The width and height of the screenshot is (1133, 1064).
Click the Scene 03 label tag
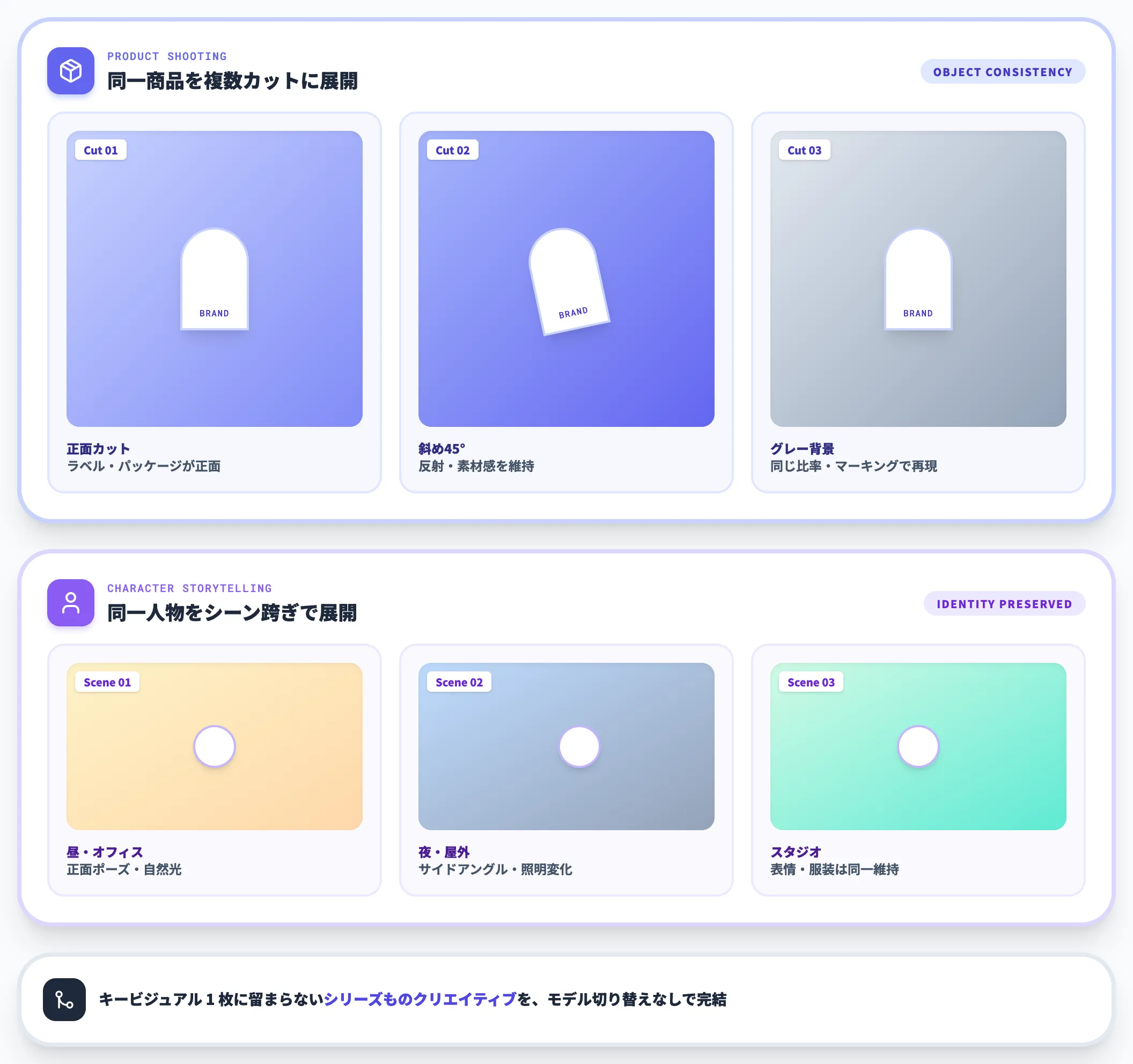click(811, 682)
